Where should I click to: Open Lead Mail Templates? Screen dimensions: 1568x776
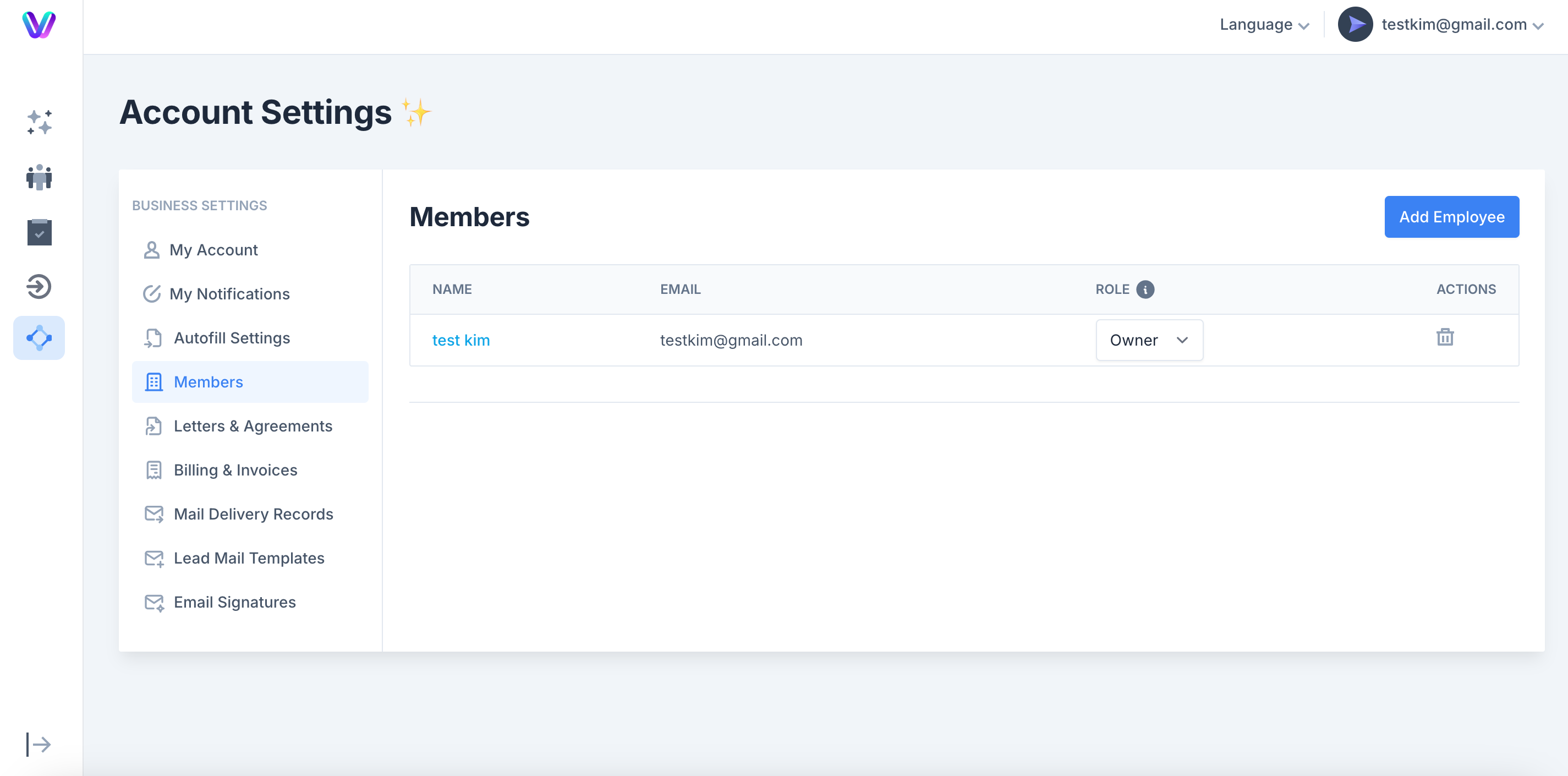tap(249, 558)
